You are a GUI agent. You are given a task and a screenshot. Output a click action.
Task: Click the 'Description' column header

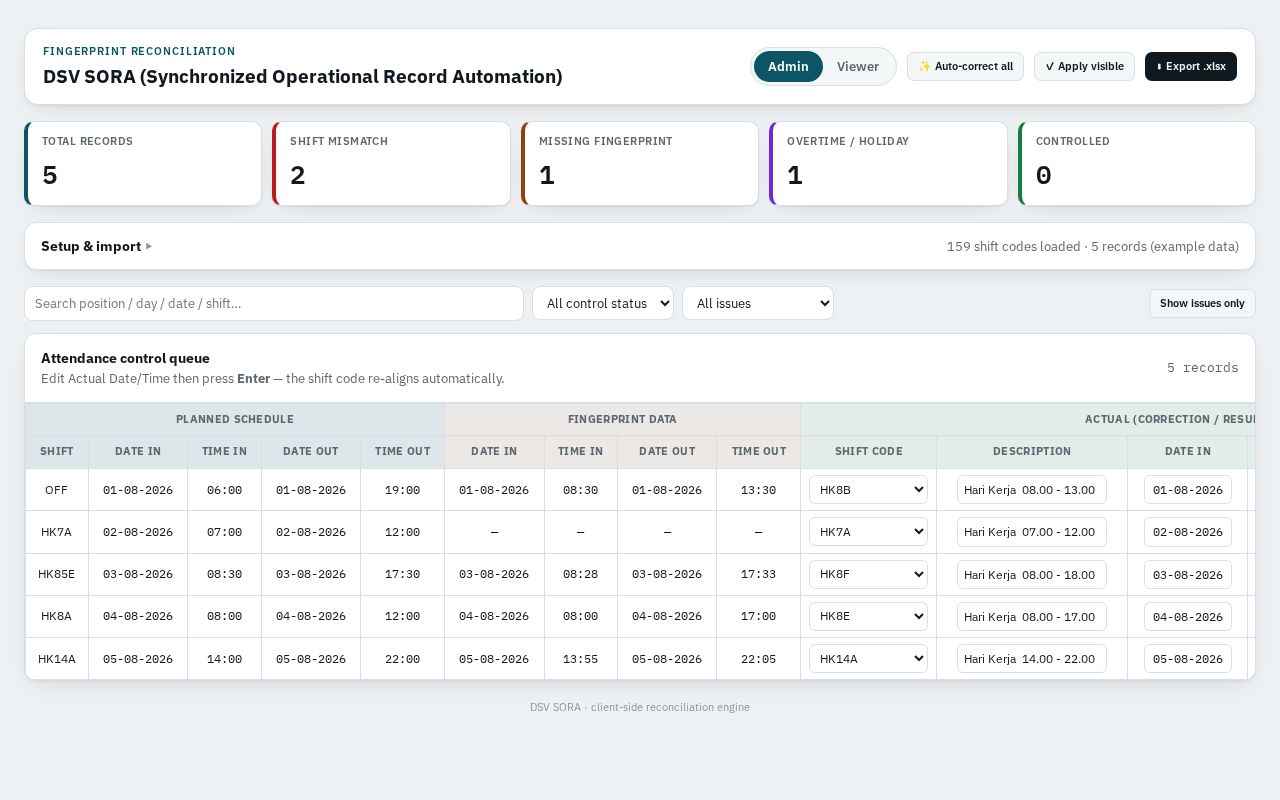(1032, 452)
